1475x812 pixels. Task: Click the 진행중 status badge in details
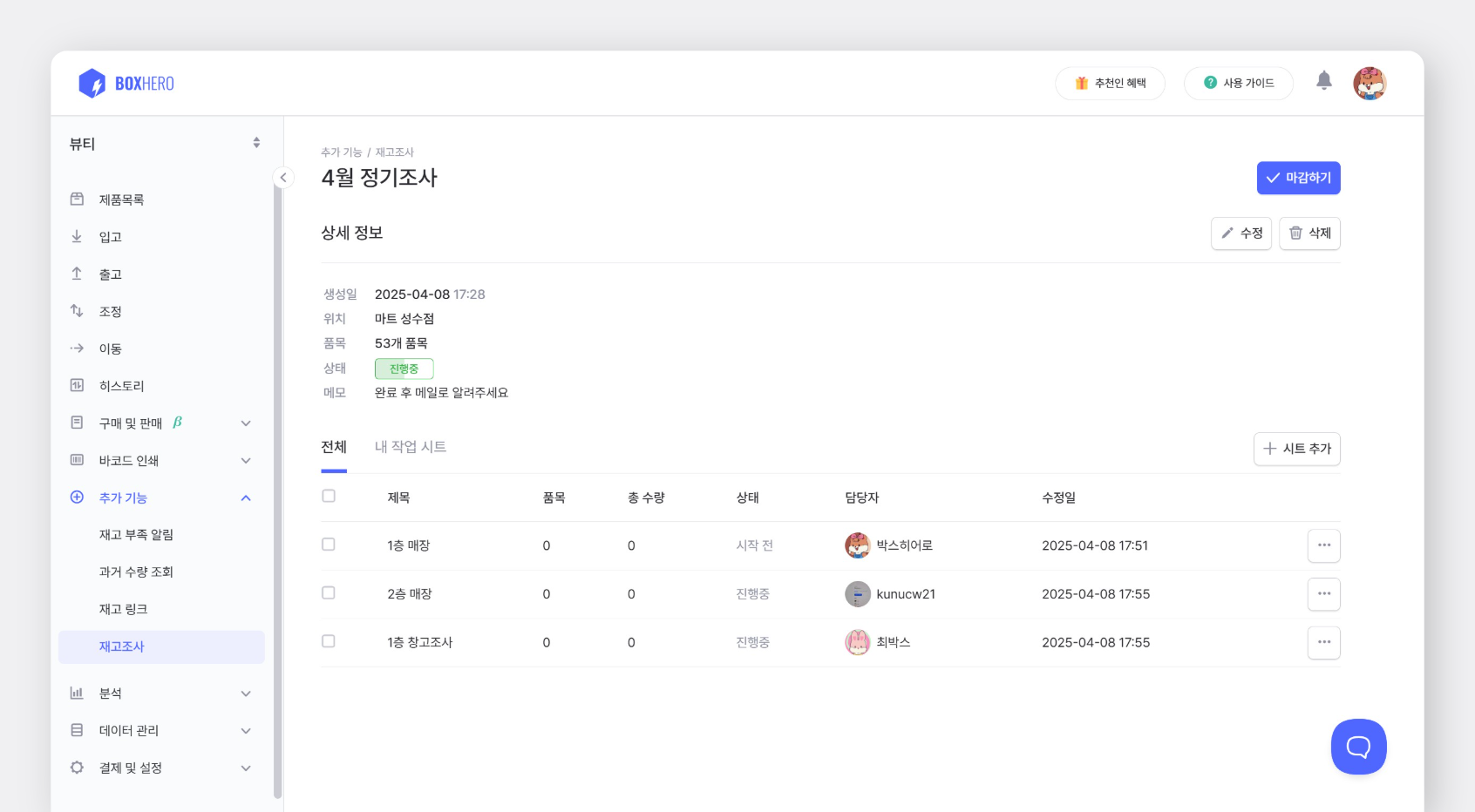click(404, 369)
